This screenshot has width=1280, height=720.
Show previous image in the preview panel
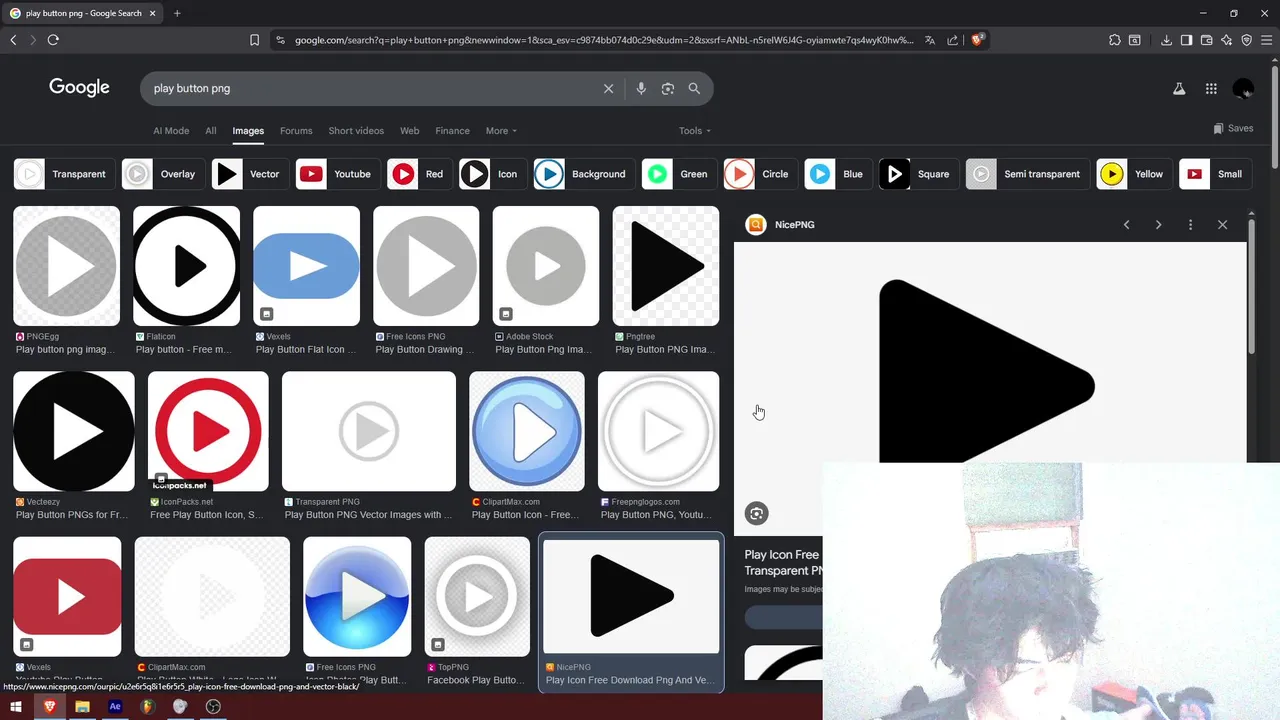(1126, 225)
